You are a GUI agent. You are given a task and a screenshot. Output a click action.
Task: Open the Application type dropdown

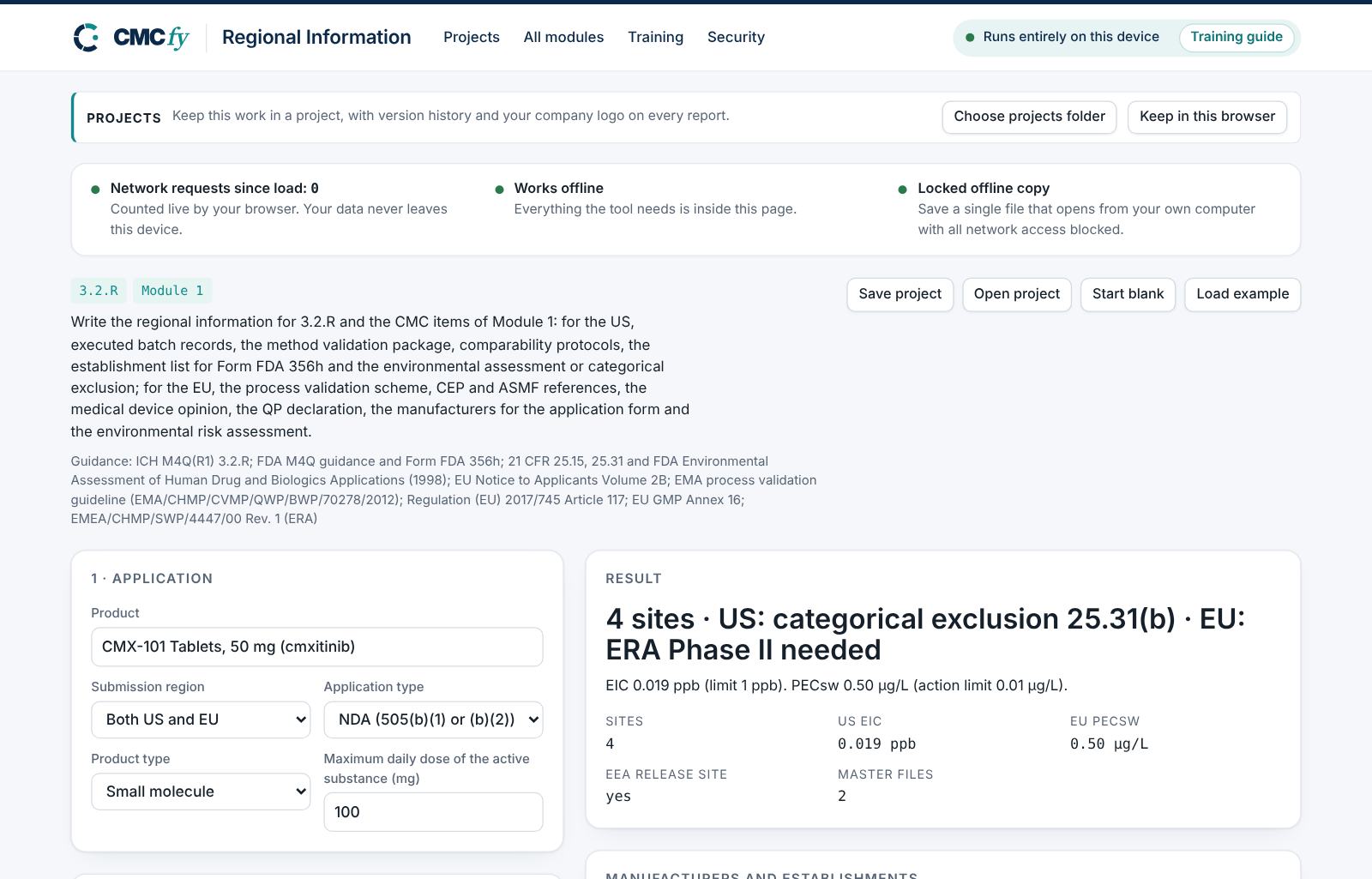coord(433,719)
